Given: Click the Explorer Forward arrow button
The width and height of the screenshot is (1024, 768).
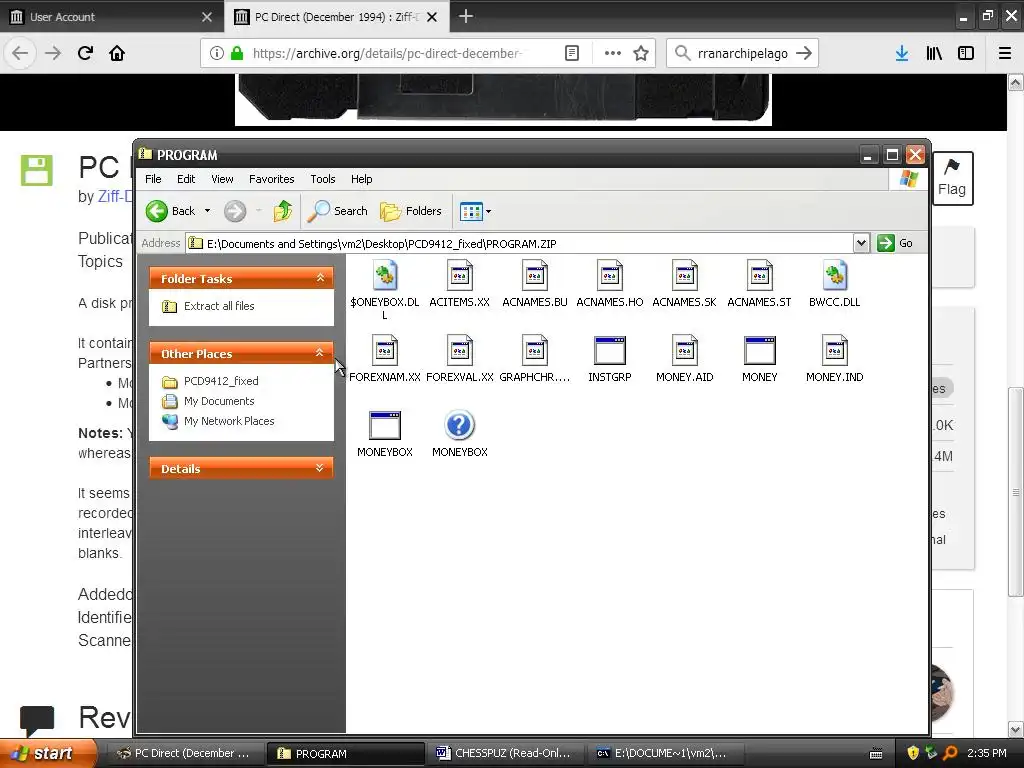Looking at the screenshot, I should pos(235,211).
